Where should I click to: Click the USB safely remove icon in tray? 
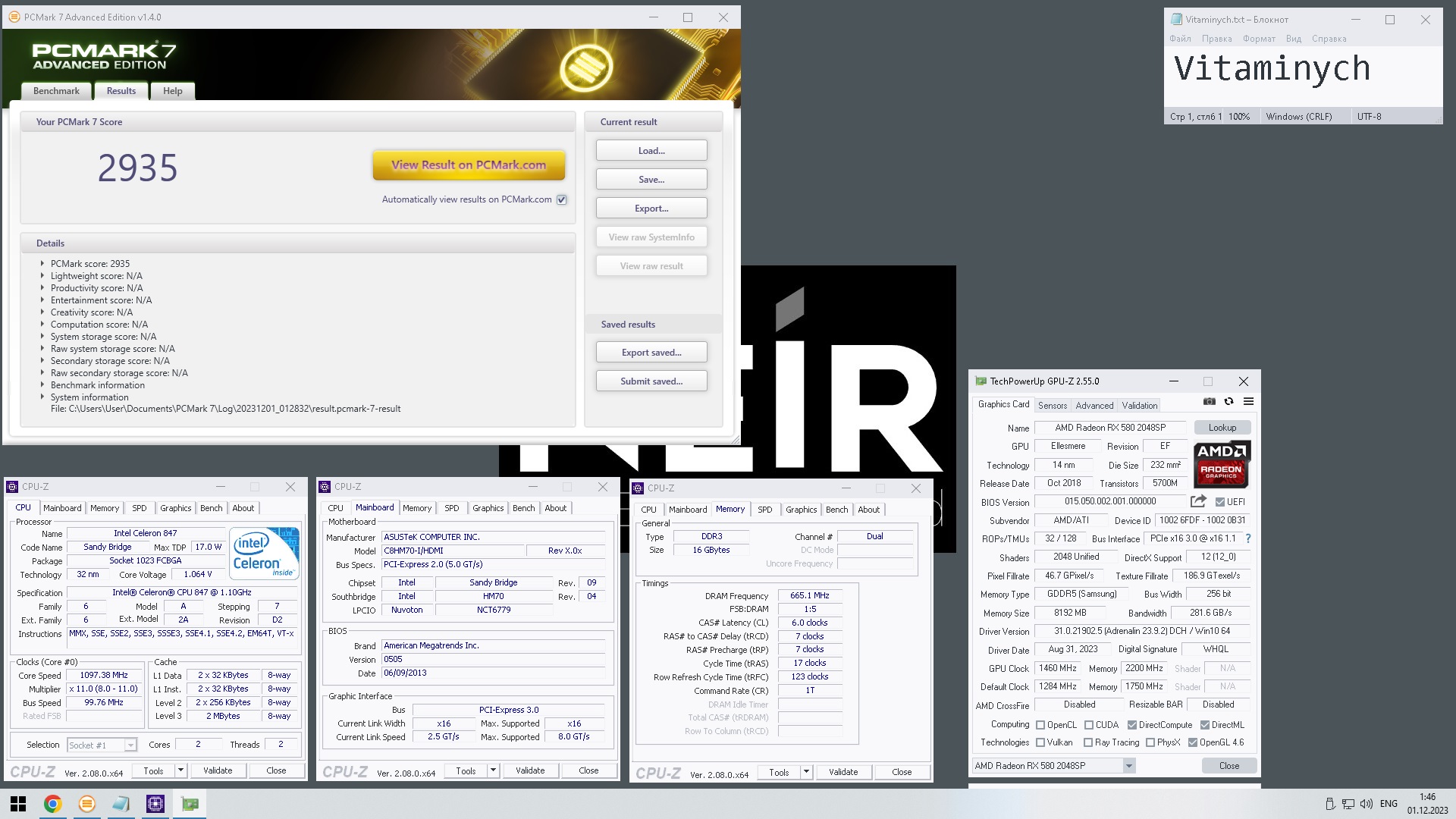[1329, 804]
